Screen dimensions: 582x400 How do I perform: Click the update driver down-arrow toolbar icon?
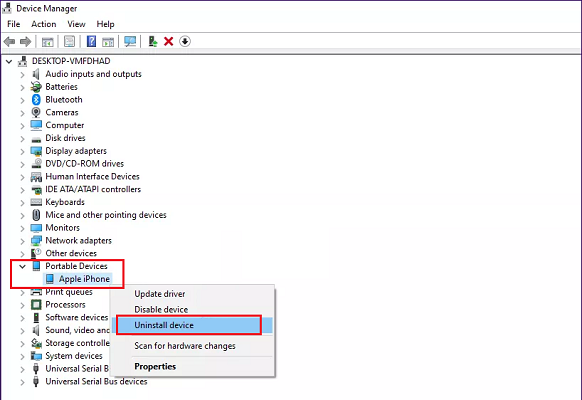pos(185,41)
